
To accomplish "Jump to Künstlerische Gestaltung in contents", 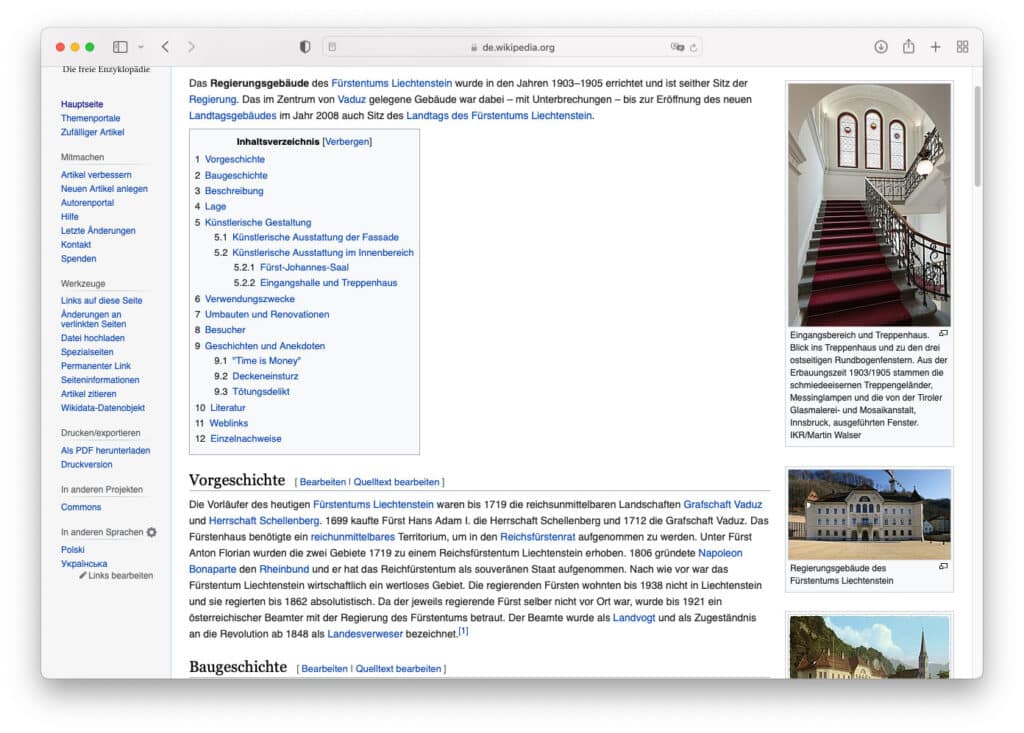I will (258, 222).
